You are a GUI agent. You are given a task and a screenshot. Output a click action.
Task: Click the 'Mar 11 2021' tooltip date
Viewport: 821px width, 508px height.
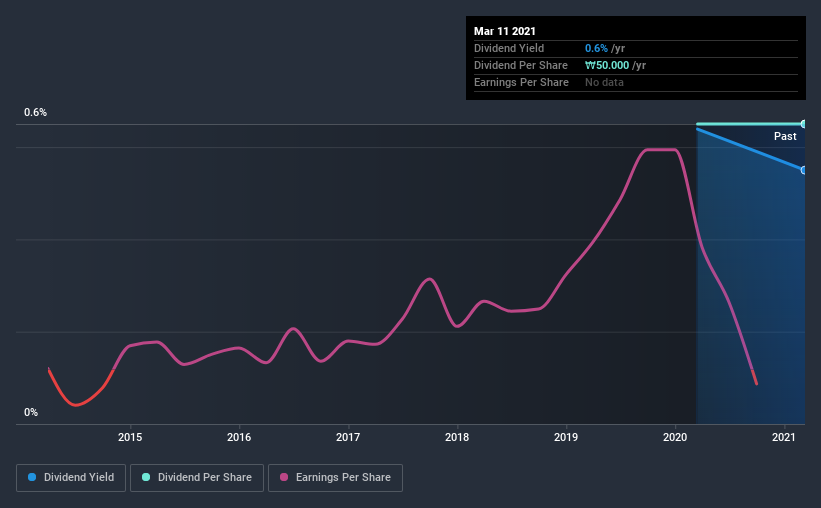click(506, 31)
